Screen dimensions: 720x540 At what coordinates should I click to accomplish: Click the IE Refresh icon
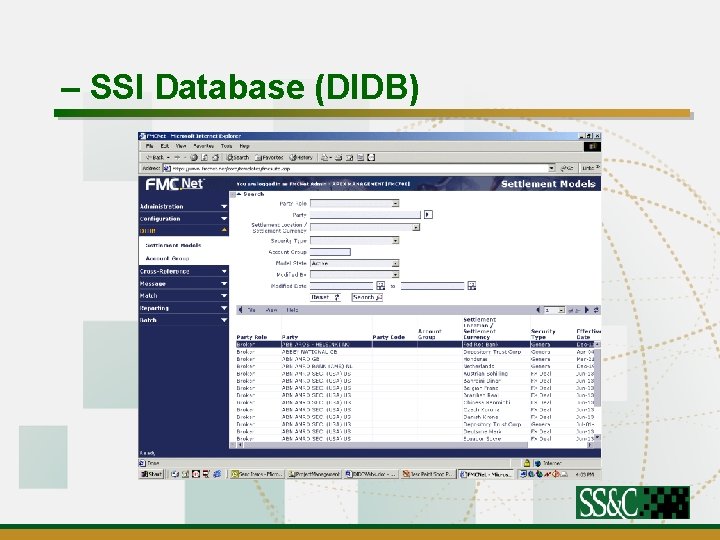tap(205, 158)
